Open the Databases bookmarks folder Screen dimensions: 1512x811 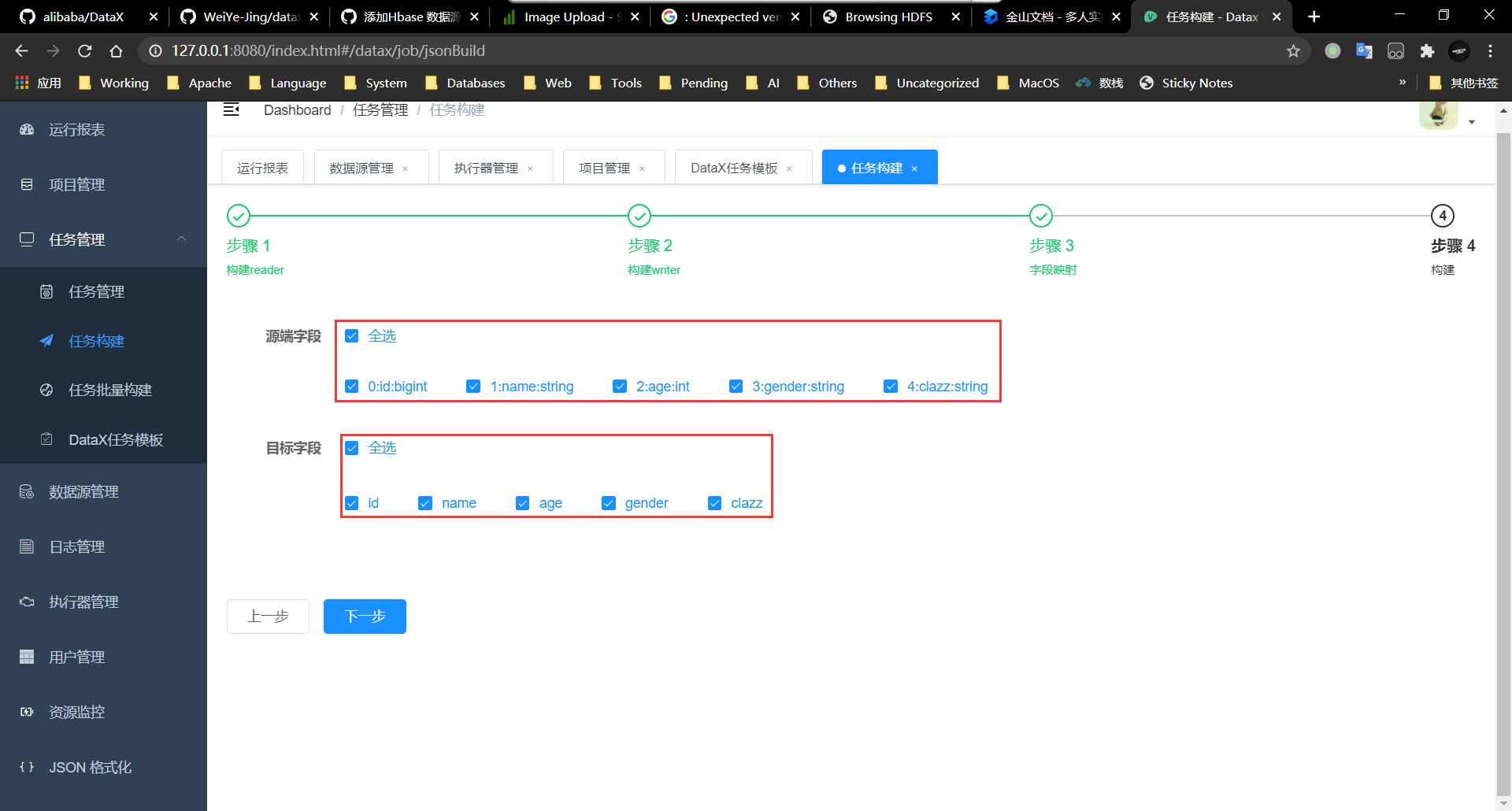(x=465, y=83)
